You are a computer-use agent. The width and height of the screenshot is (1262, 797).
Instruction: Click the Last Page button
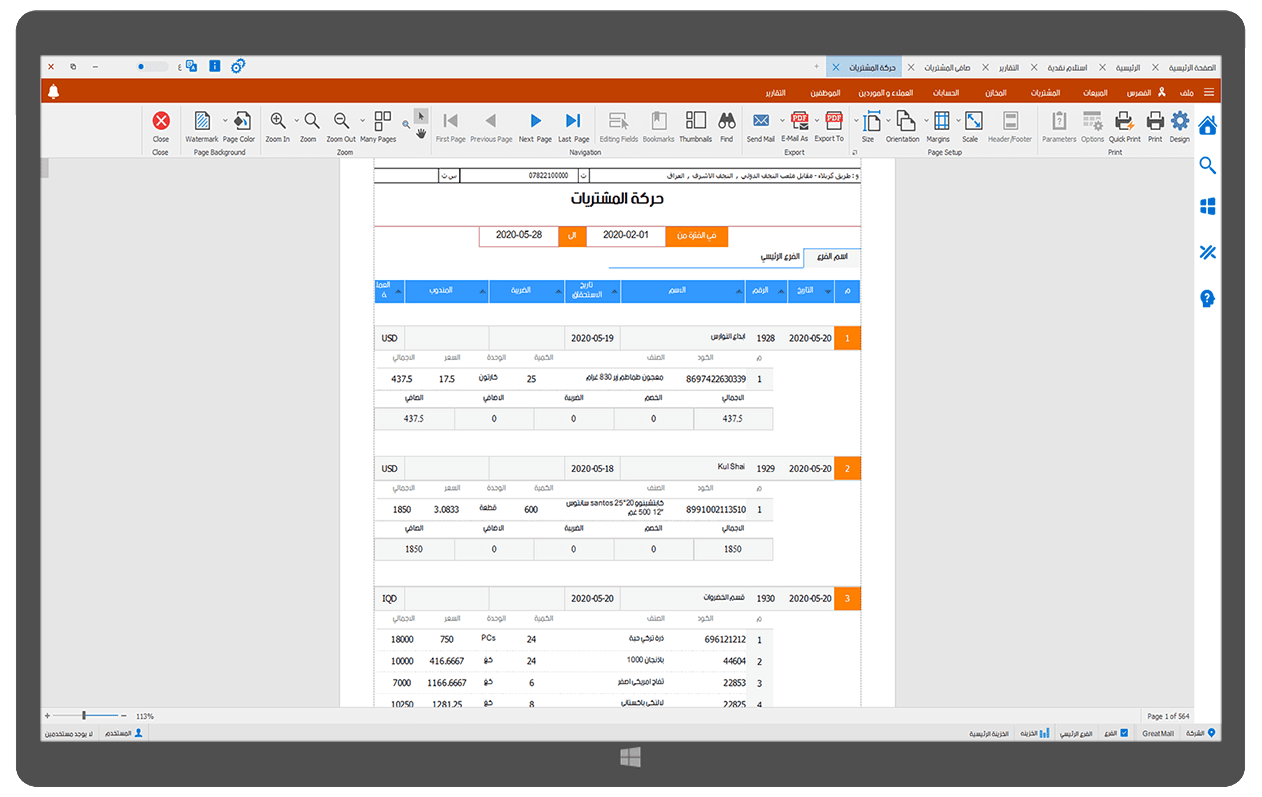tap(573, 122)
